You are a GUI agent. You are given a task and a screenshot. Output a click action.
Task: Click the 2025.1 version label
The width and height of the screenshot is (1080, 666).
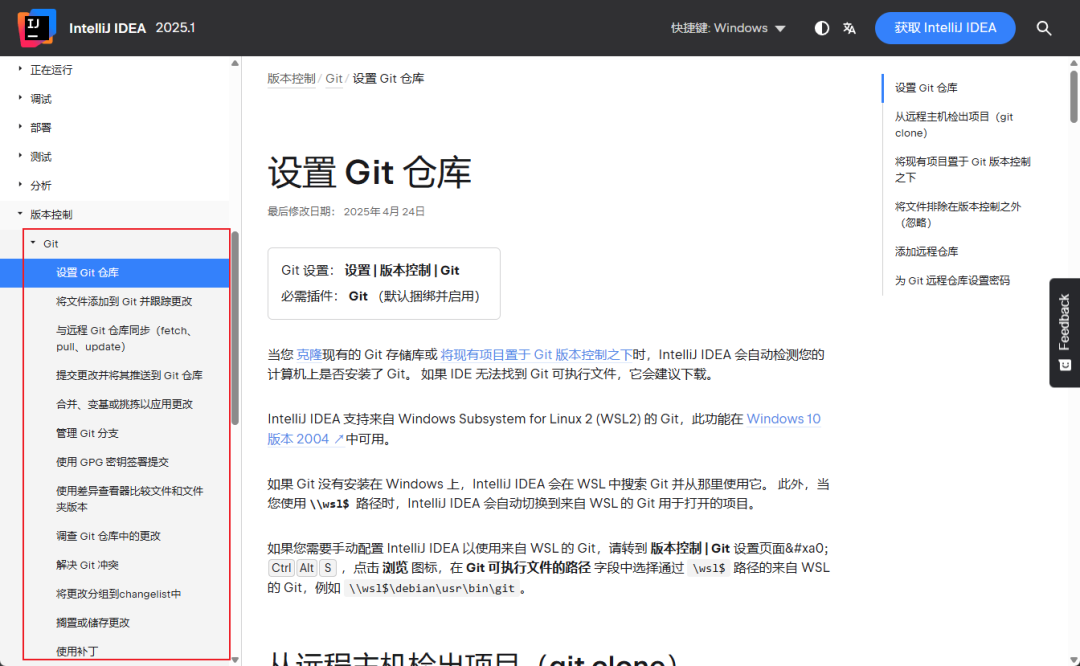click(176, 28)
